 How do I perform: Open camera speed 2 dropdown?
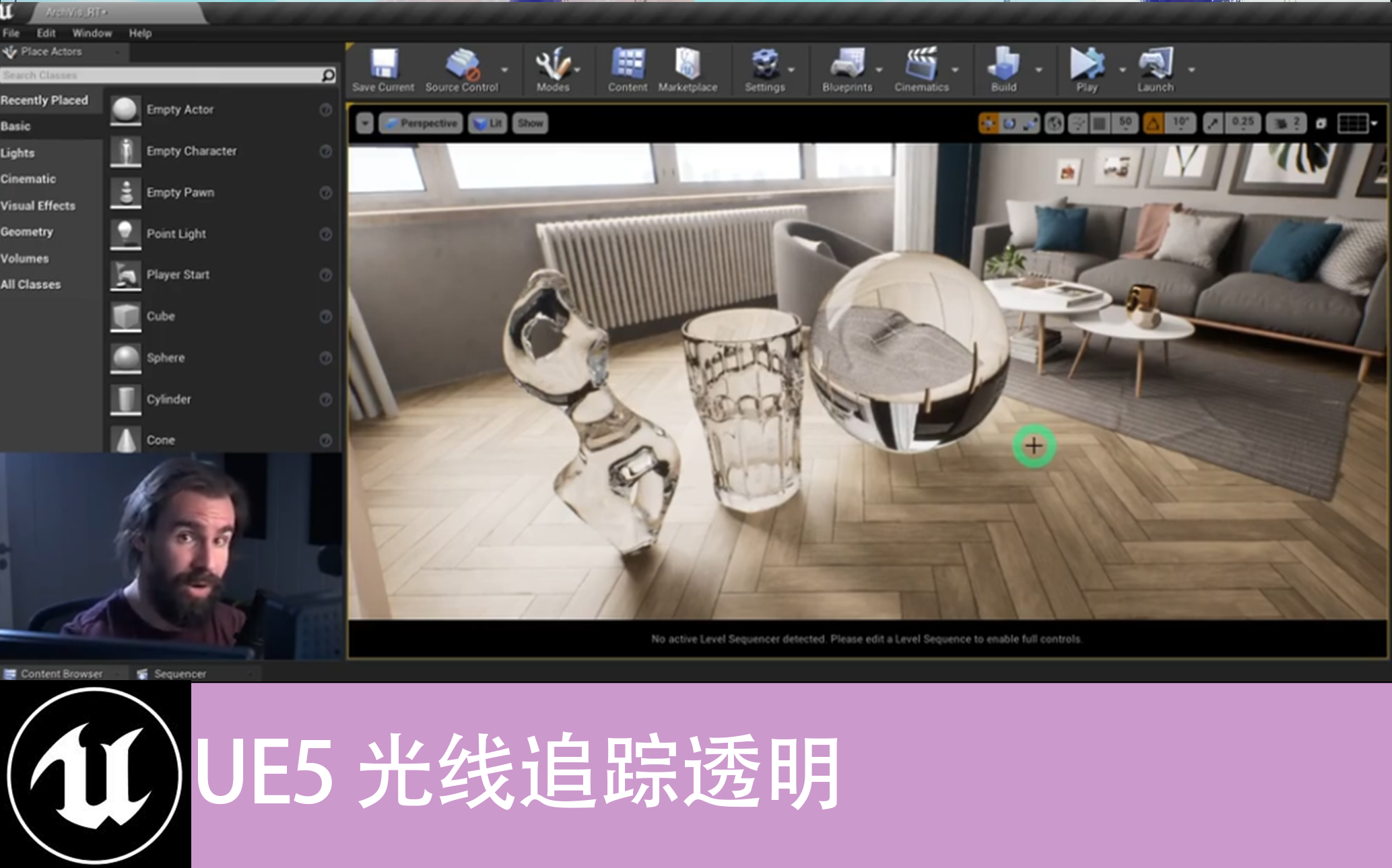coord(1287,123)
